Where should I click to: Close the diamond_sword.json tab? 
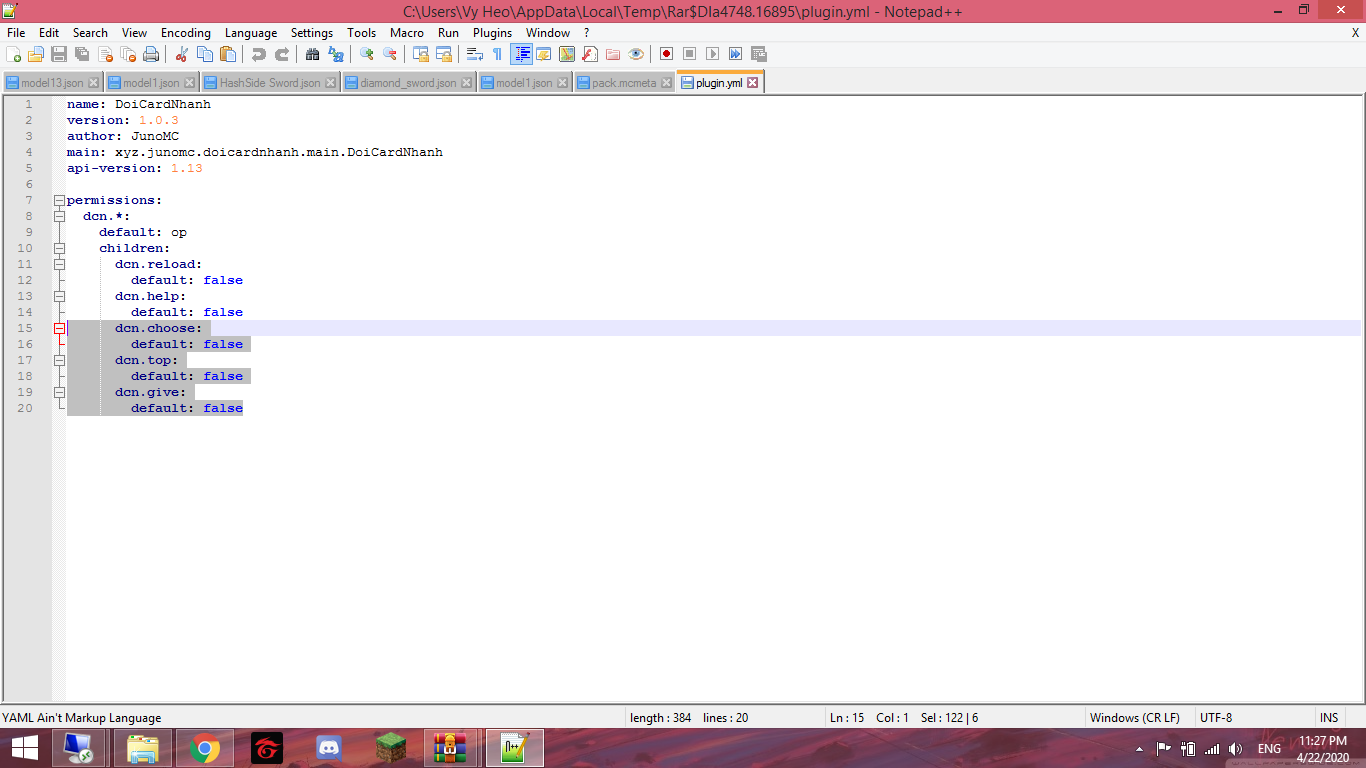[466, 83]
